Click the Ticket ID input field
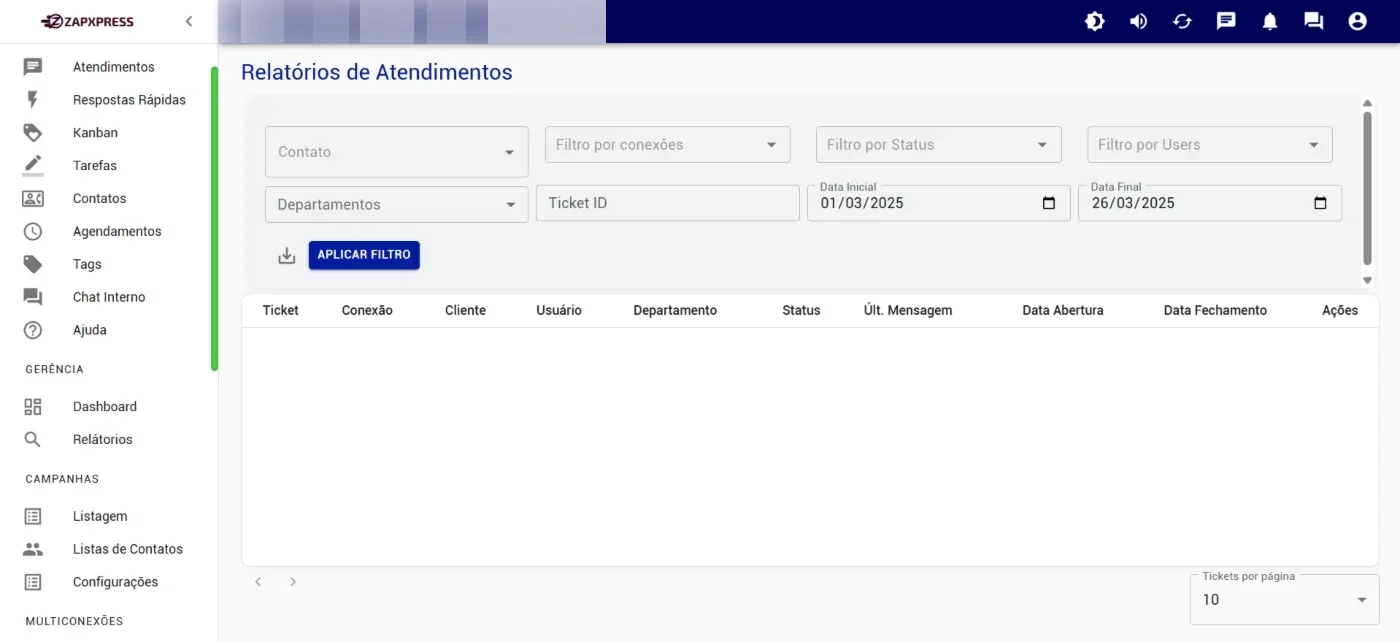Screen dimensions: 1400x642 coord(668,203)
